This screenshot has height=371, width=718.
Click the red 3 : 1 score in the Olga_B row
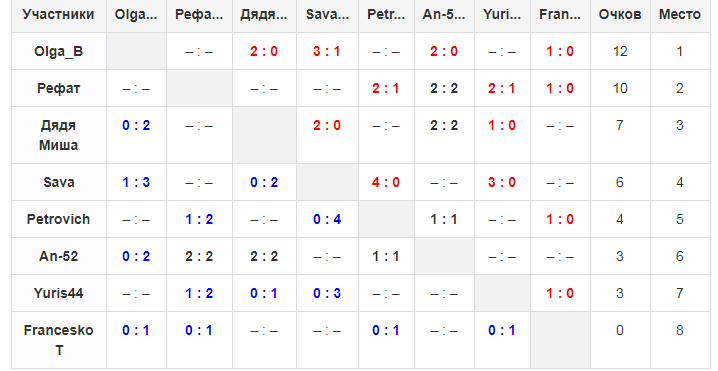click(327, 51)
